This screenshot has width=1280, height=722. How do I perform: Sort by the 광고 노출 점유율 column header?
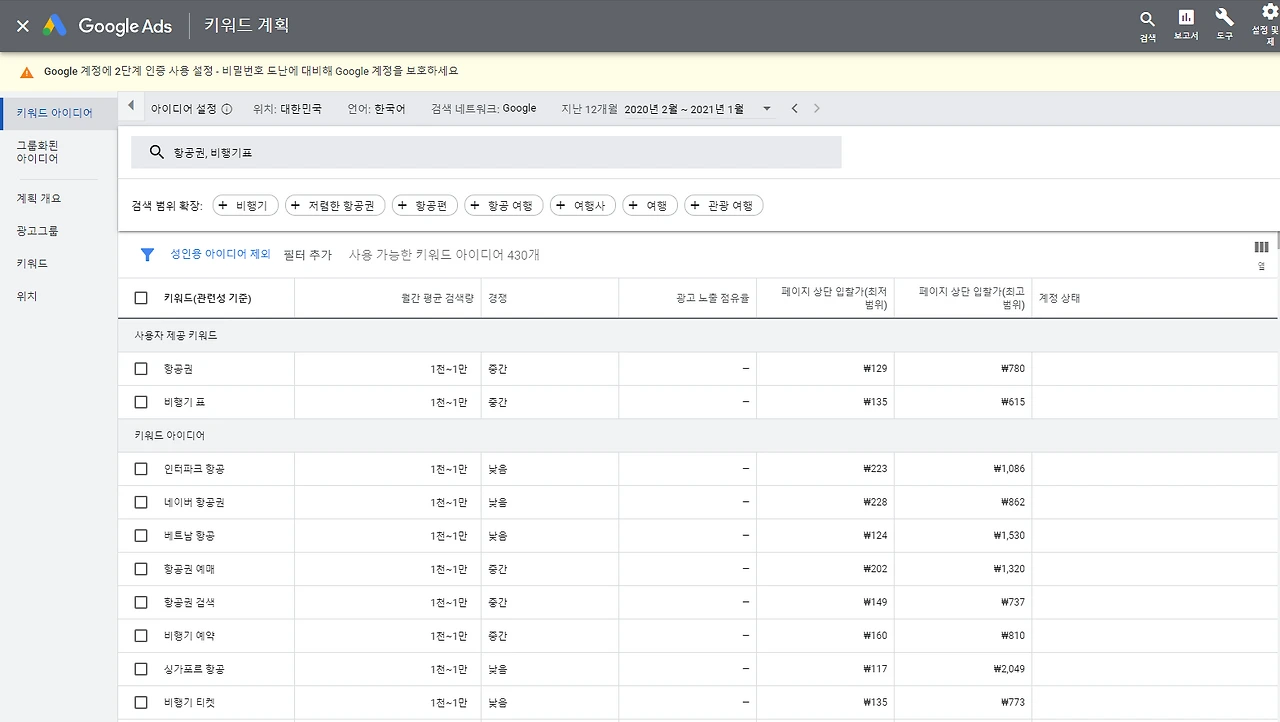click(713, 298)
